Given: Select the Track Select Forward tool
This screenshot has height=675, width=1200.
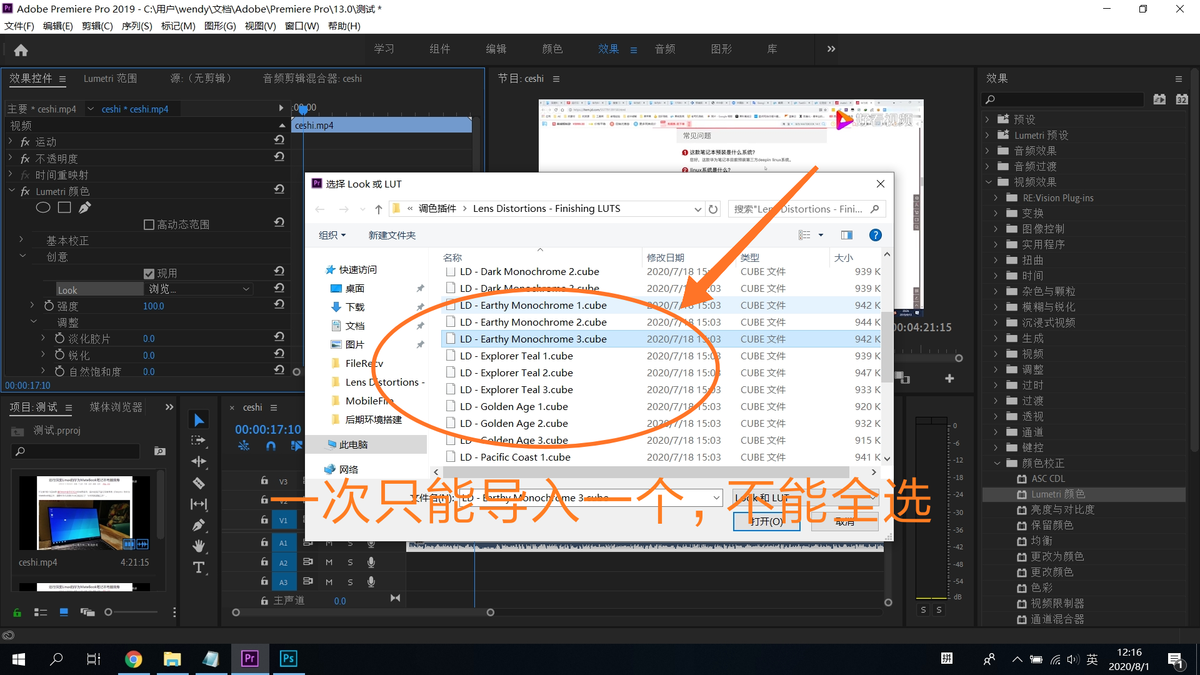Looking at the screenshot, I should 199,441.
